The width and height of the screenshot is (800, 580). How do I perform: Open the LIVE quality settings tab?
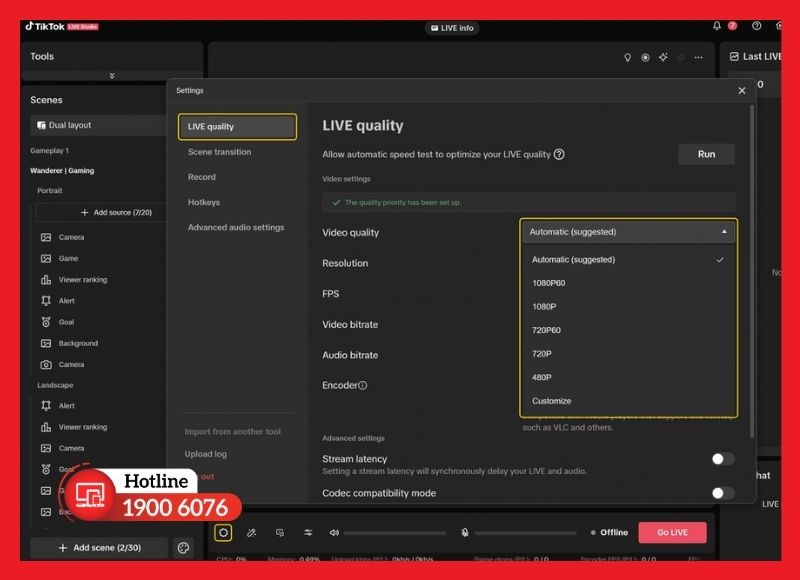pos(237,127)
